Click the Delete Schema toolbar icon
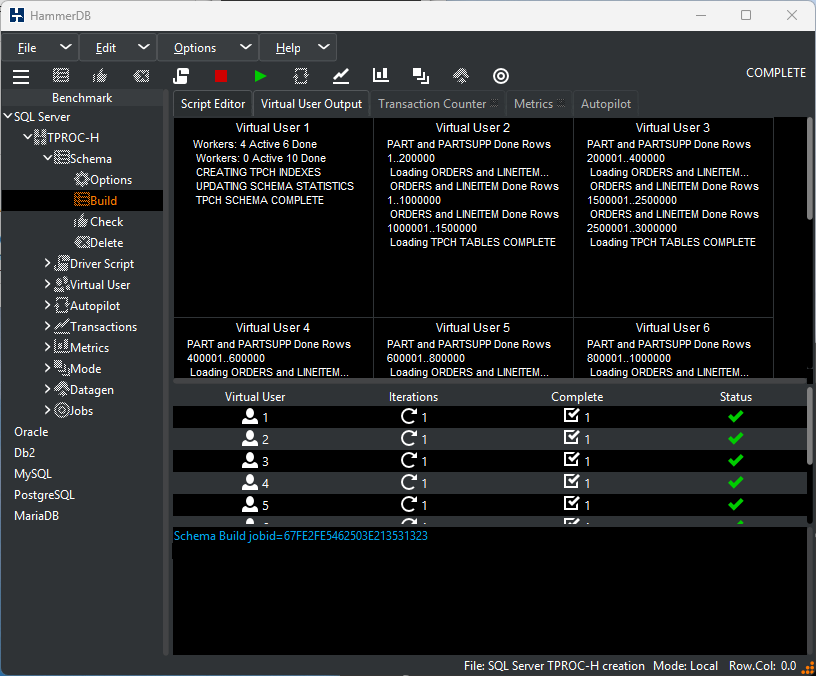 point(141,76)
